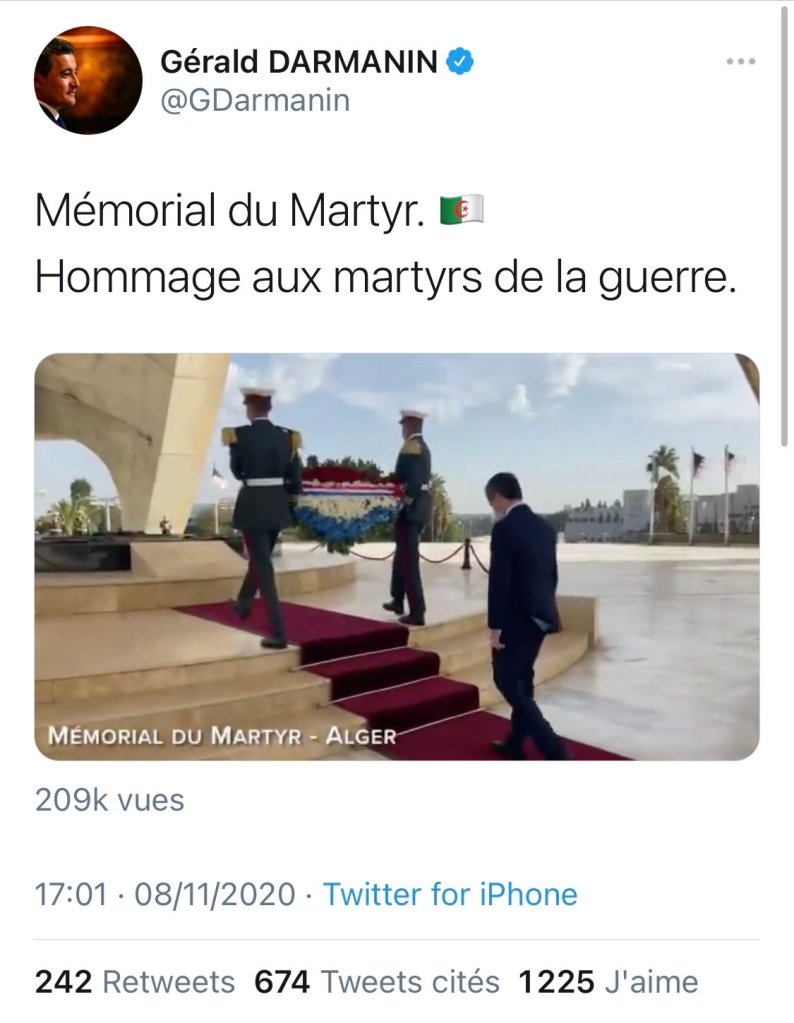Click the Twitter for iPhone link
794x1023 pixels.
point(450,894)
